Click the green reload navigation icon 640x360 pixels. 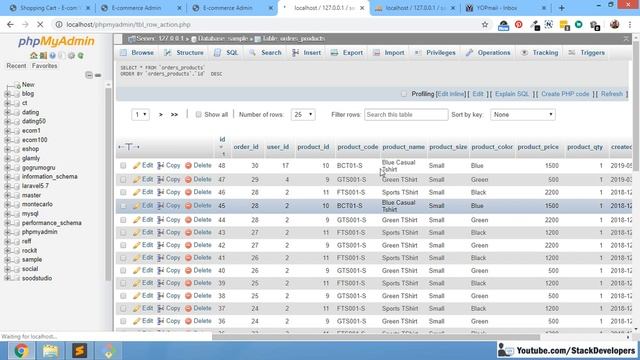click(x=81, y=56)
